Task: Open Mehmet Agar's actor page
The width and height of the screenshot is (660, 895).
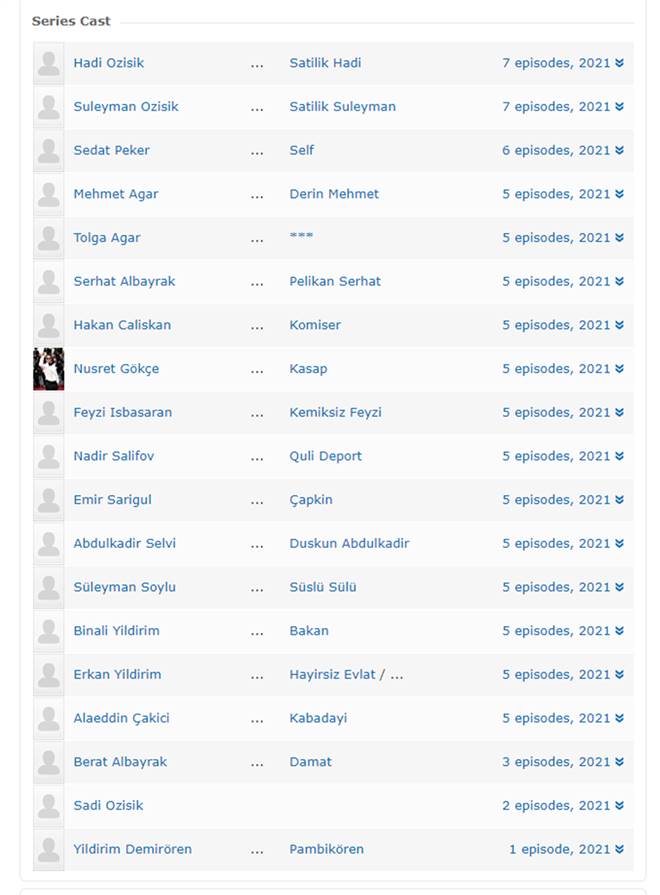Action: [116, 194]
